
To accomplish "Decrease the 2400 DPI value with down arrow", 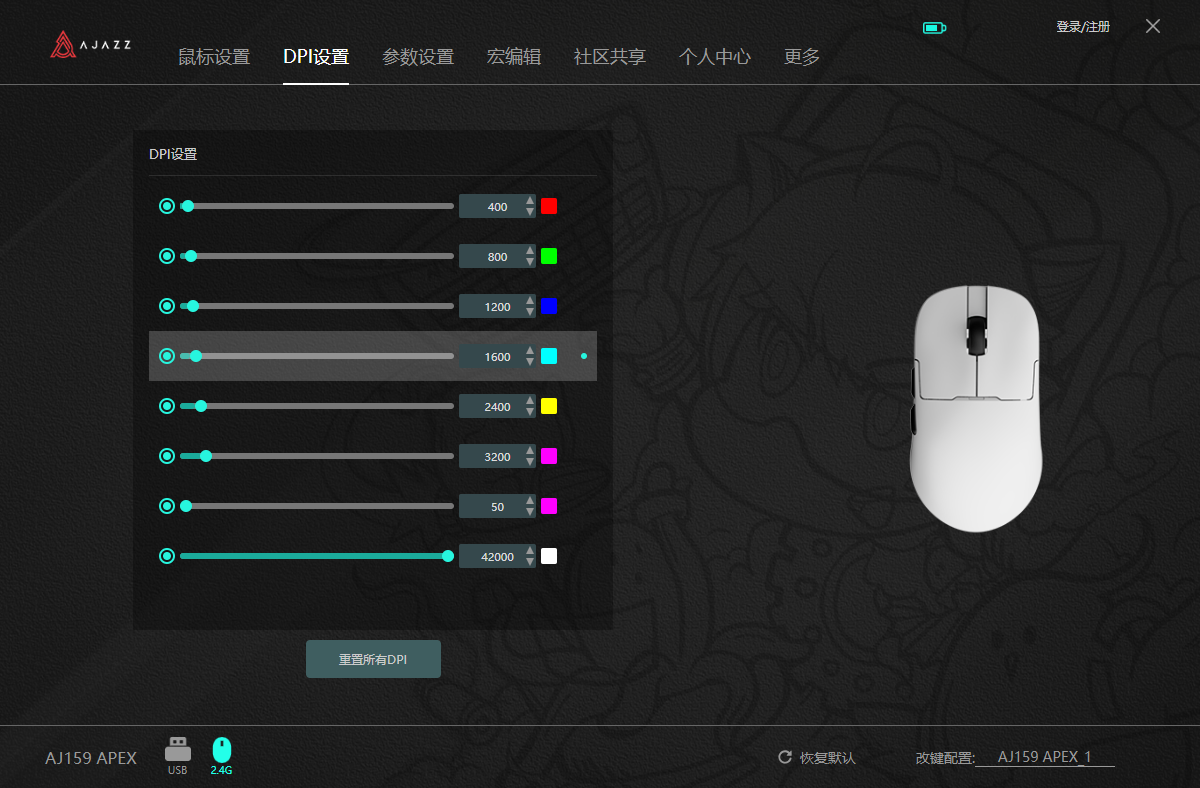I will coord(530,412).
